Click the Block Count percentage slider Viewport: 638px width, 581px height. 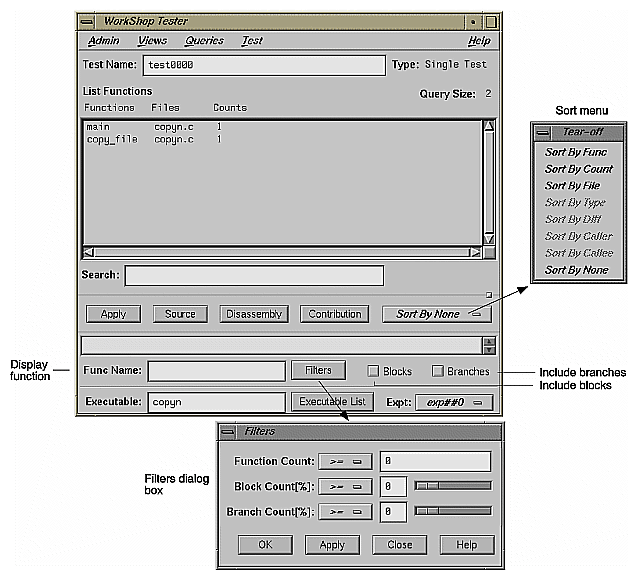coord(453,486)
